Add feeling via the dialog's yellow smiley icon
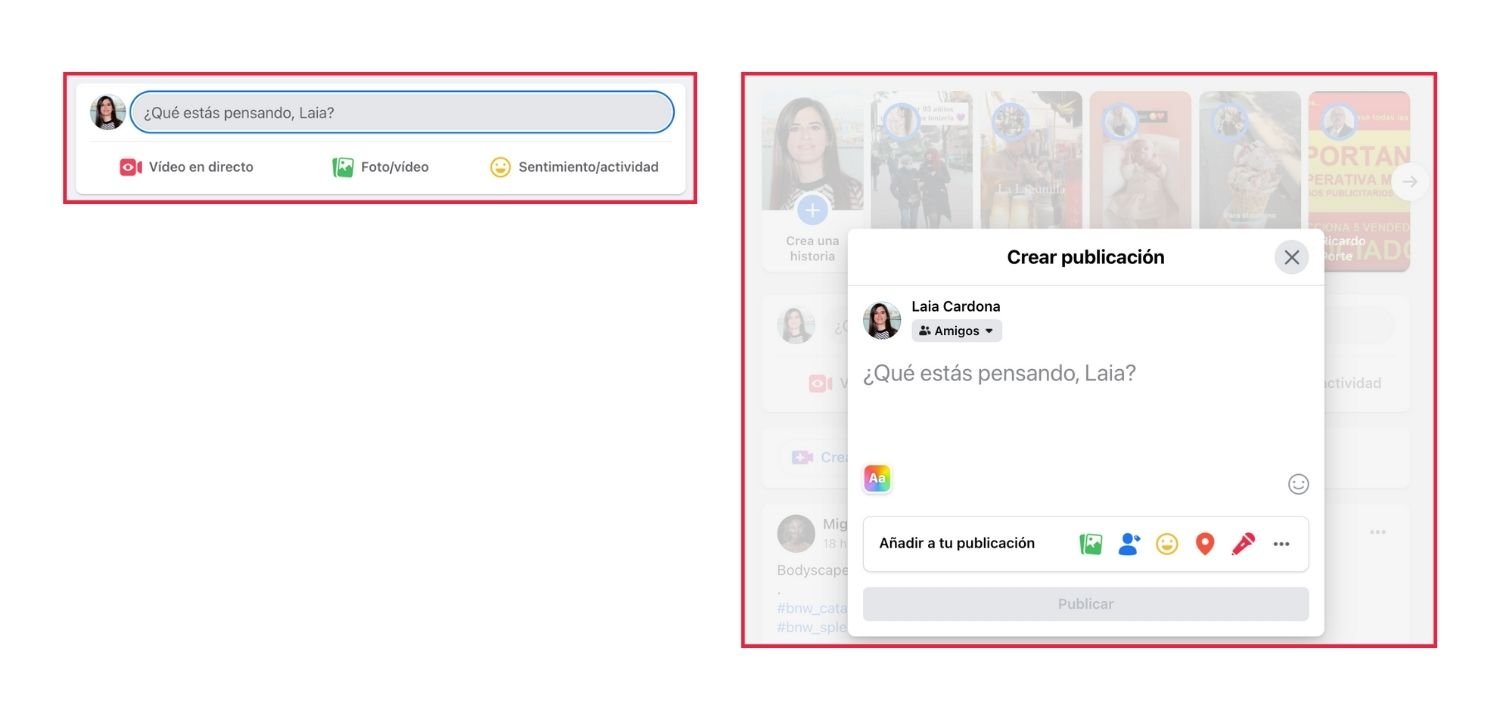 (1167, 544)
